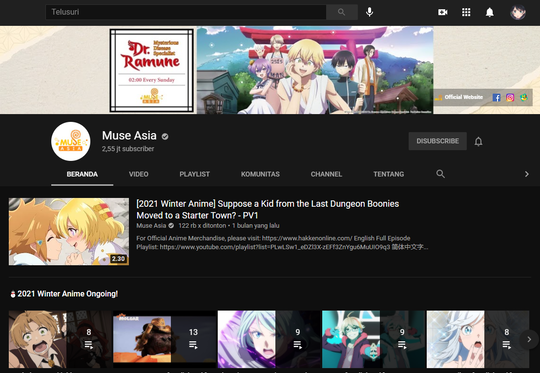Click Muse Asia name under featured video

coord(151,226)
